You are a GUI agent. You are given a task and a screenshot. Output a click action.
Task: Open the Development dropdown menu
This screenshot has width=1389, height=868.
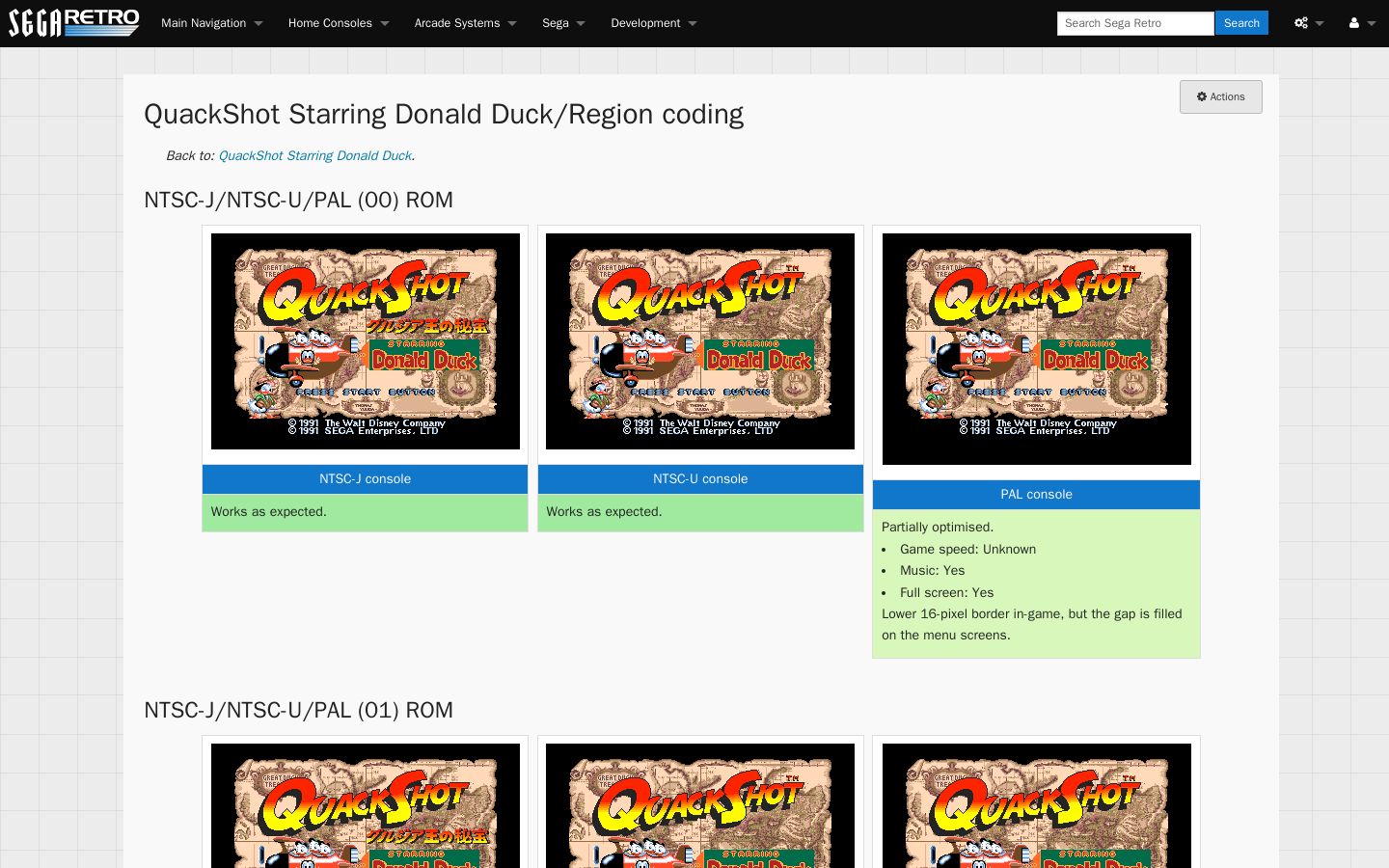coord(653,23)
